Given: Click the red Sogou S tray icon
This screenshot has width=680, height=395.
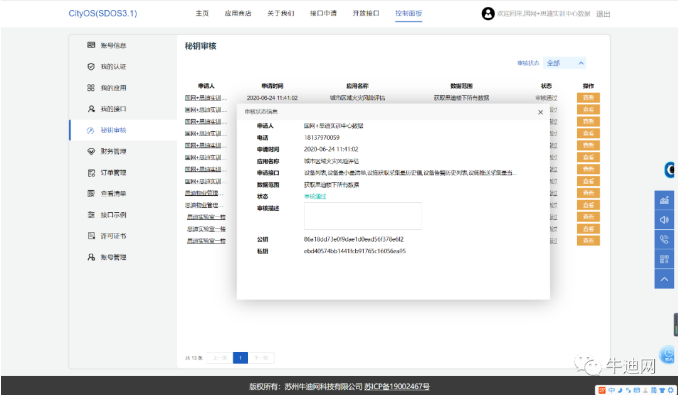Looking at the screenshot, I should [x=602, y=390].
